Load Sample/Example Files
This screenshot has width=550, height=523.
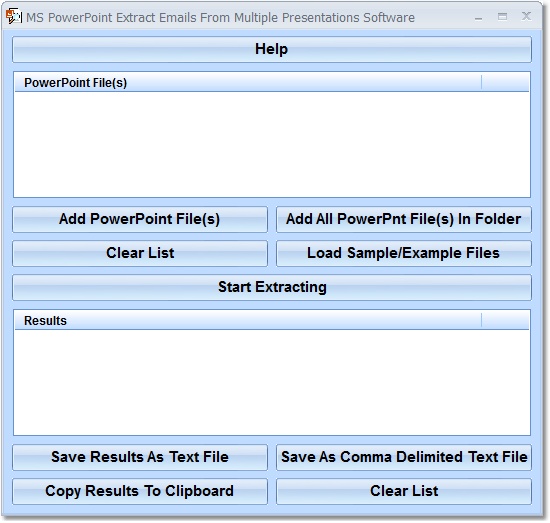pos(404,253)
